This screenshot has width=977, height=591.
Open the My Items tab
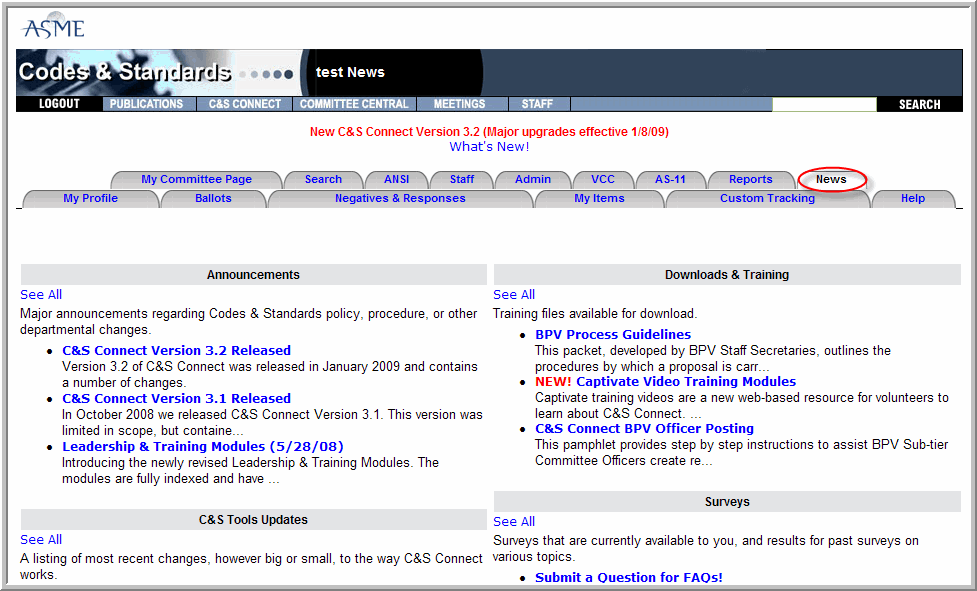pyautogui.click(x=599, y=199)
